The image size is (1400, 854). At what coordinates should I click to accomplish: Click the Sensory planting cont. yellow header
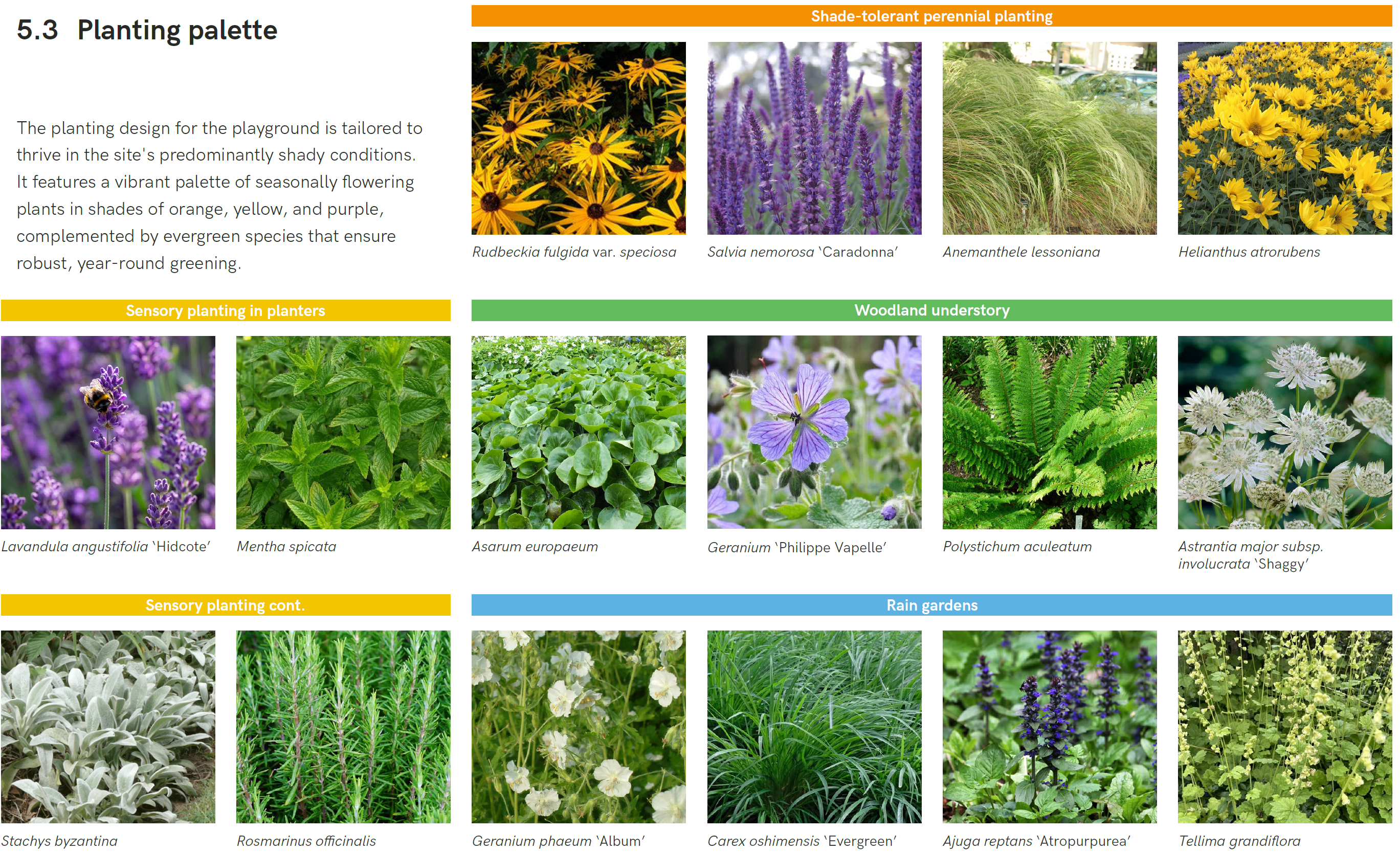point(226,604)
